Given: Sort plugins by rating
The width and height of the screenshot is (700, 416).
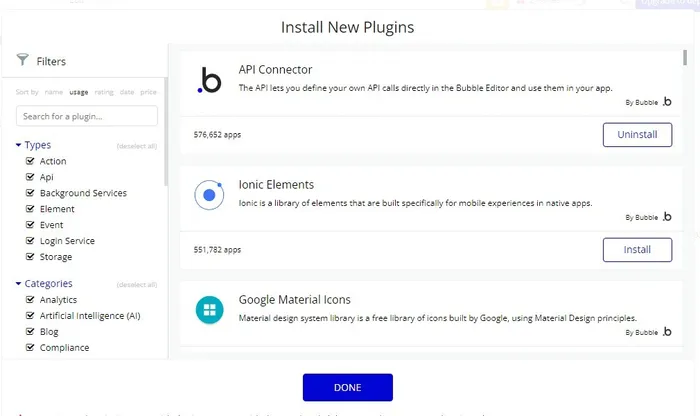Looking at the screenshot, I should click(104, 92).
